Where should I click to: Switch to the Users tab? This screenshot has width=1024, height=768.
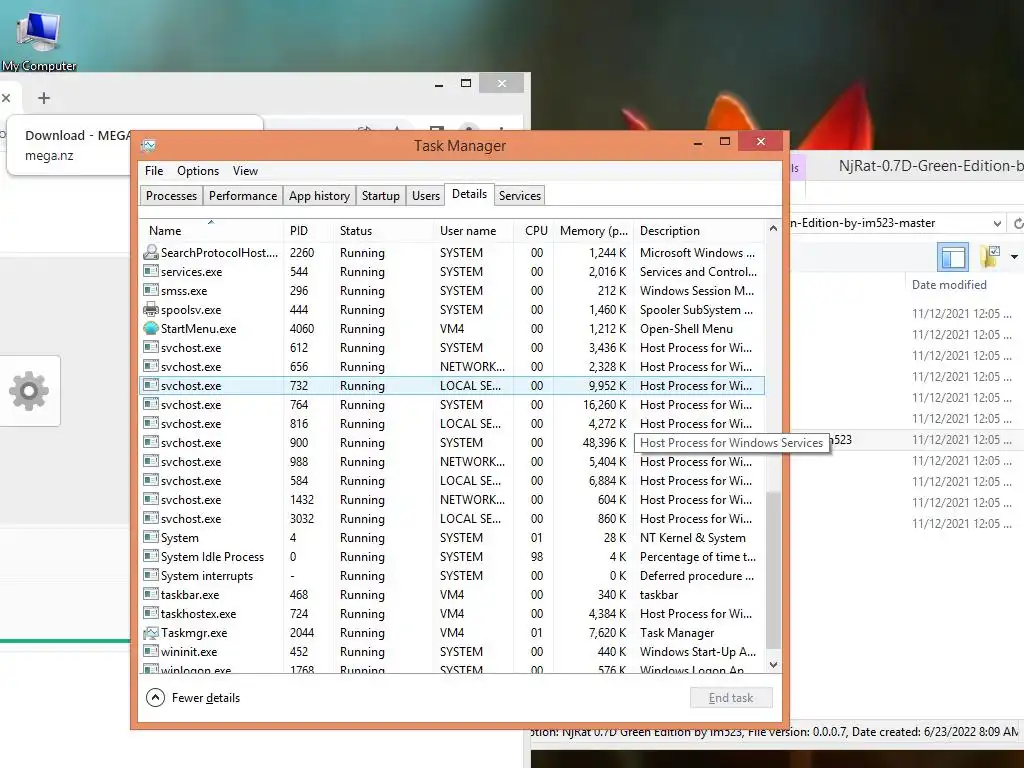click(426, 195)
